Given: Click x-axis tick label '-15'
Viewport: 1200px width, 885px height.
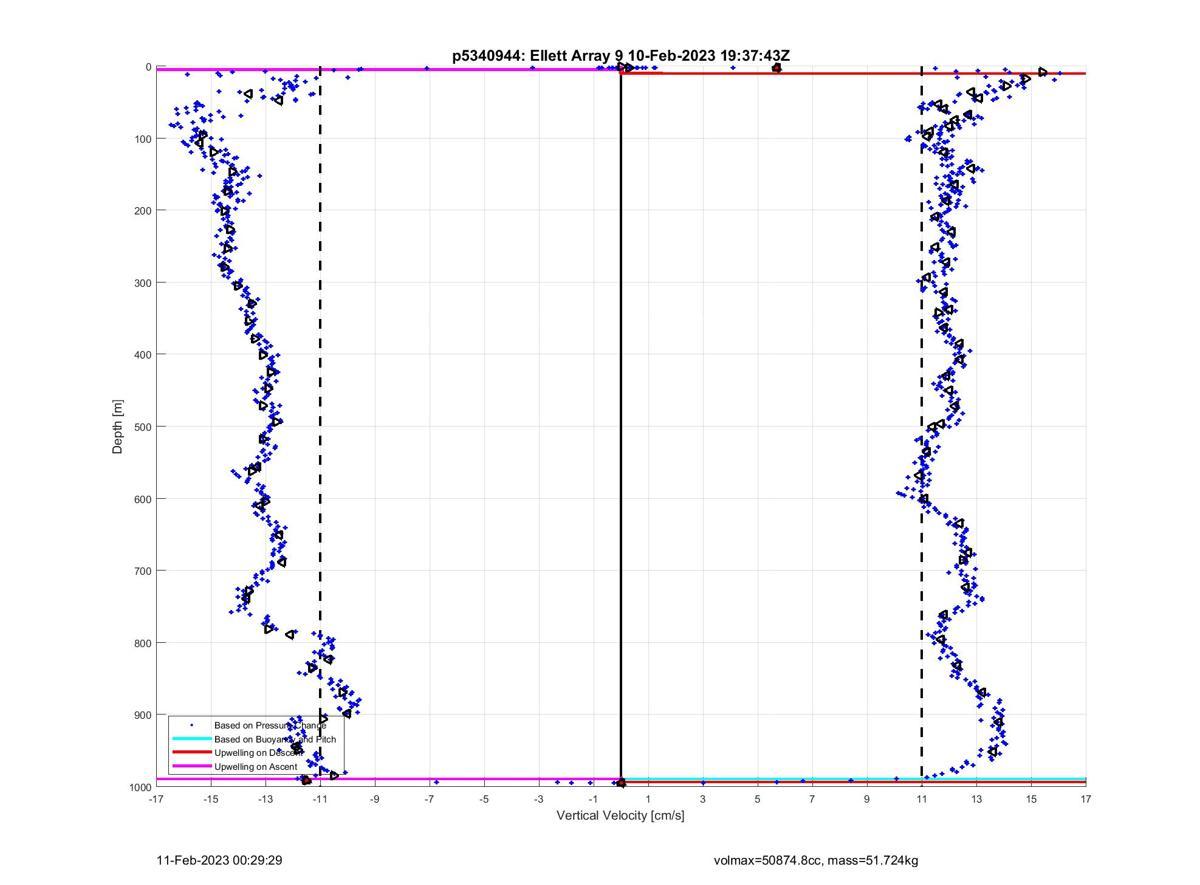Looking at the screenshot, I should click(211, 799).
